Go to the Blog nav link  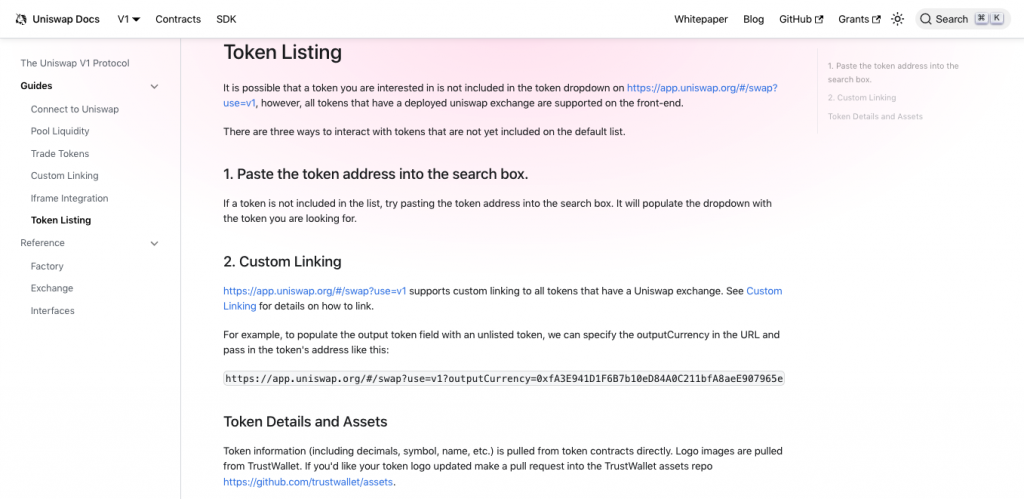pos(753,19)
